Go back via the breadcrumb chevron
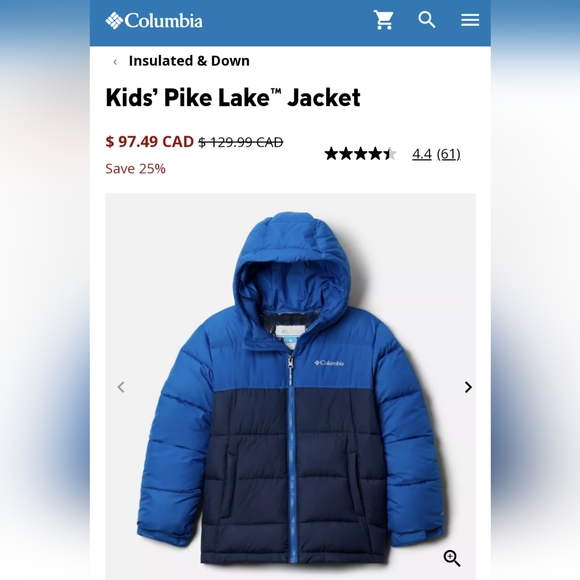This screenshot has height=580, width=580. point(115,62)
